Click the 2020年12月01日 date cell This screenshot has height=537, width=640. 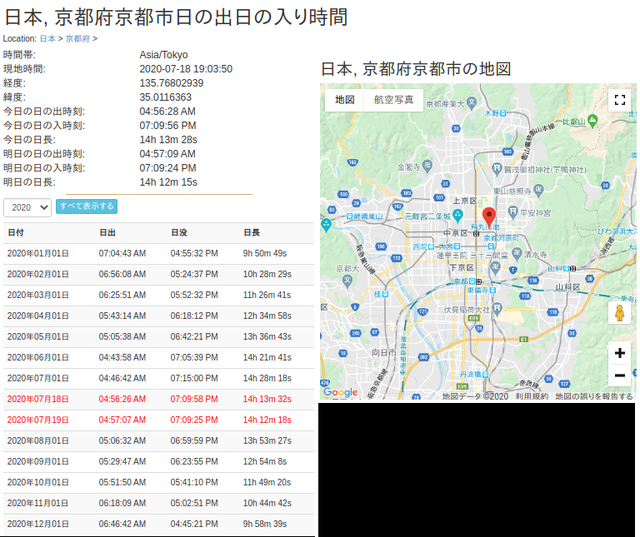tap(38, 524)
